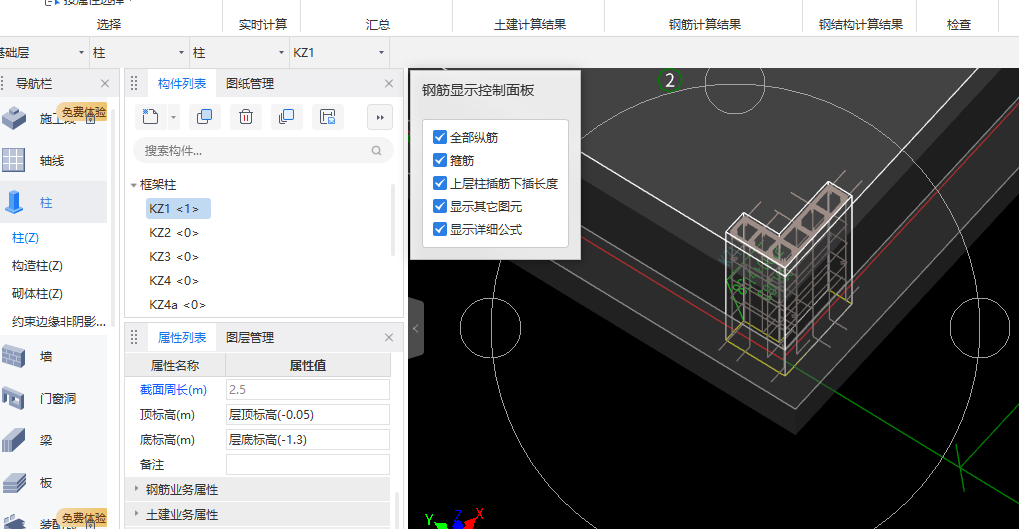Click the component list panel grip handle
This screenshot has width=1019, height=529.
135,83
